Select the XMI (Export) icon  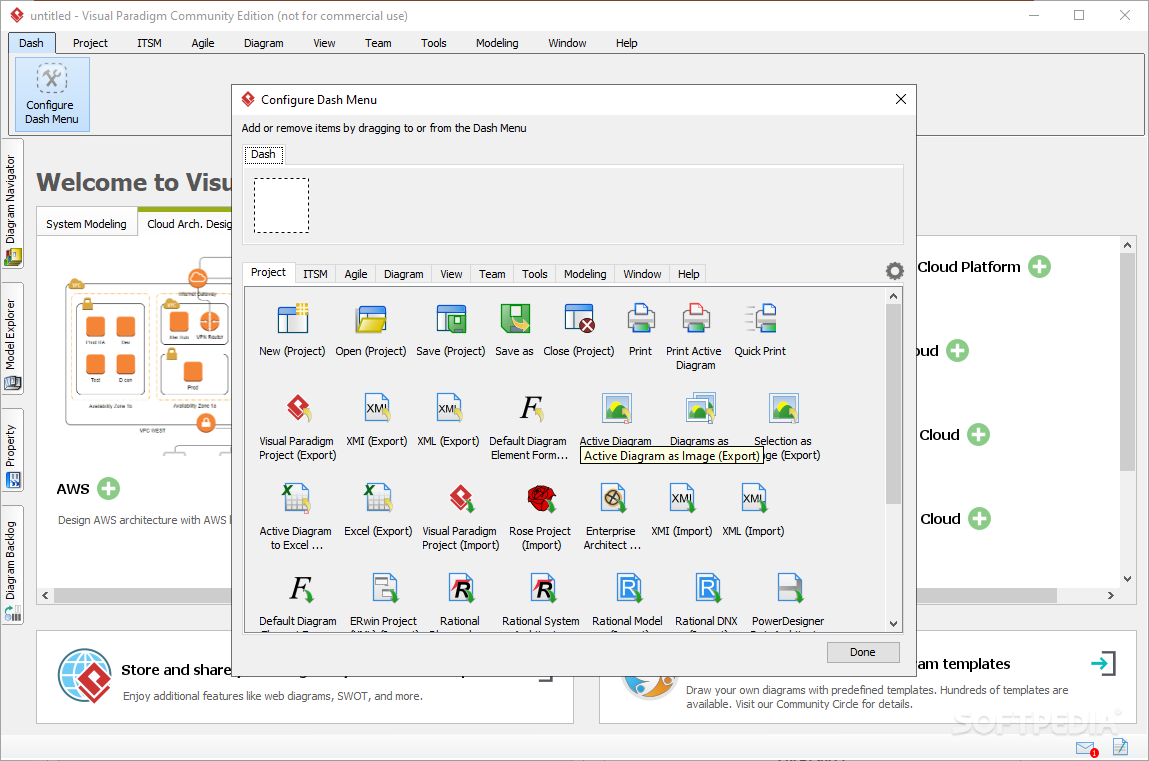[x=377, y=409]
